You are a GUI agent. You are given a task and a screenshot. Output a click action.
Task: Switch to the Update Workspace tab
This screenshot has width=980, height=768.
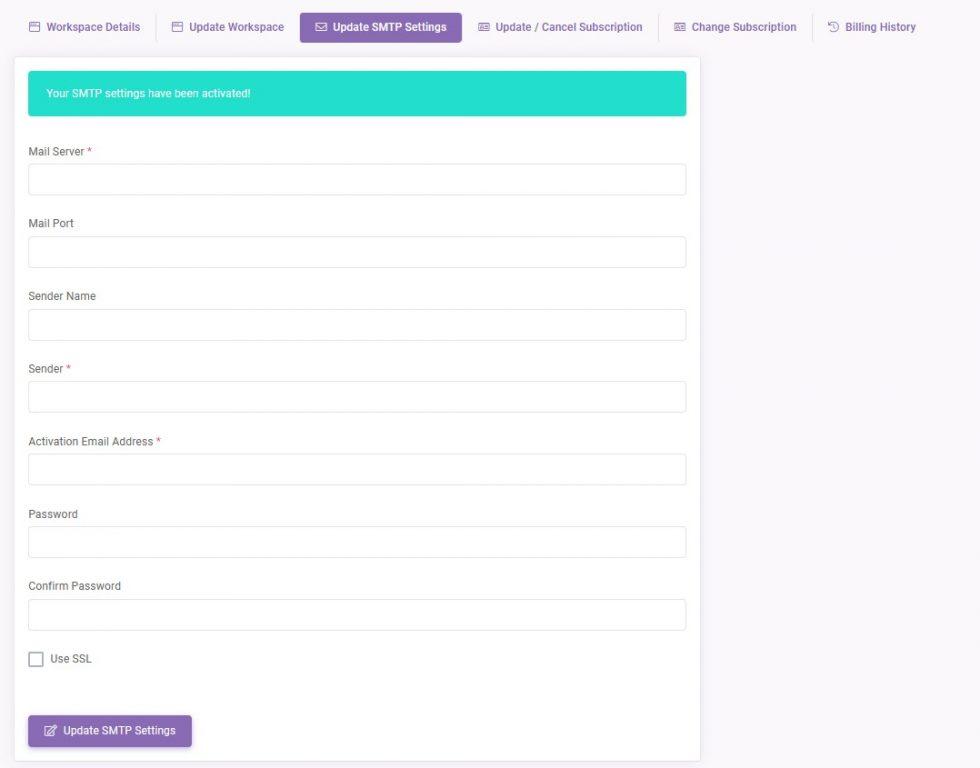point(236,27)
